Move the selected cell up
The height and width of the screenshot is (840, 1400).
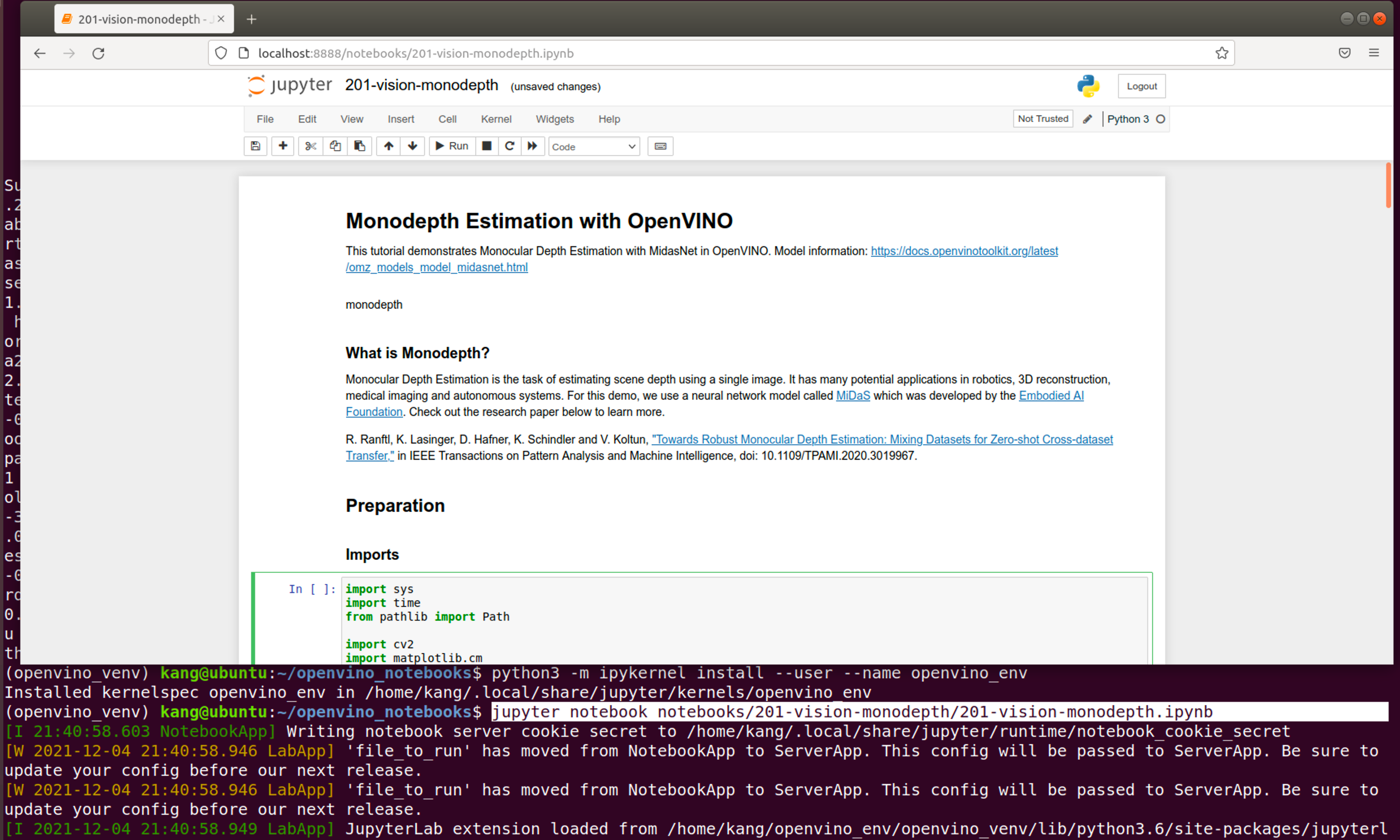(x=388, y=146)
